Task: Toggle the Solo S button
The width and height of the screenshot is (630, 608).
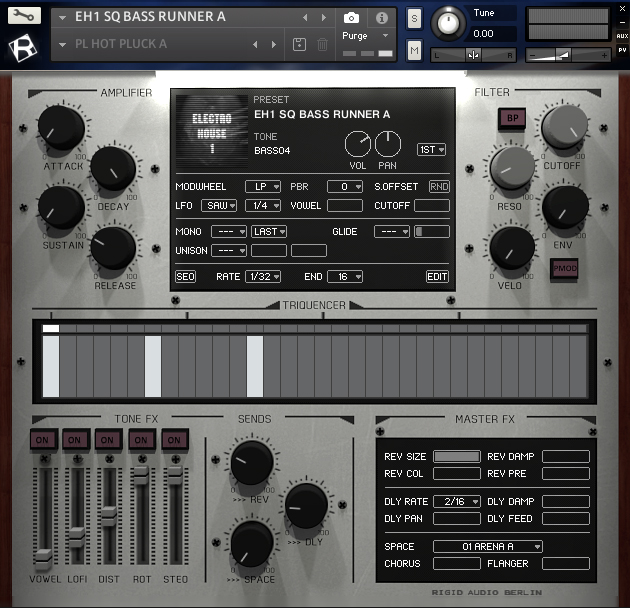Action: point(414,18)
